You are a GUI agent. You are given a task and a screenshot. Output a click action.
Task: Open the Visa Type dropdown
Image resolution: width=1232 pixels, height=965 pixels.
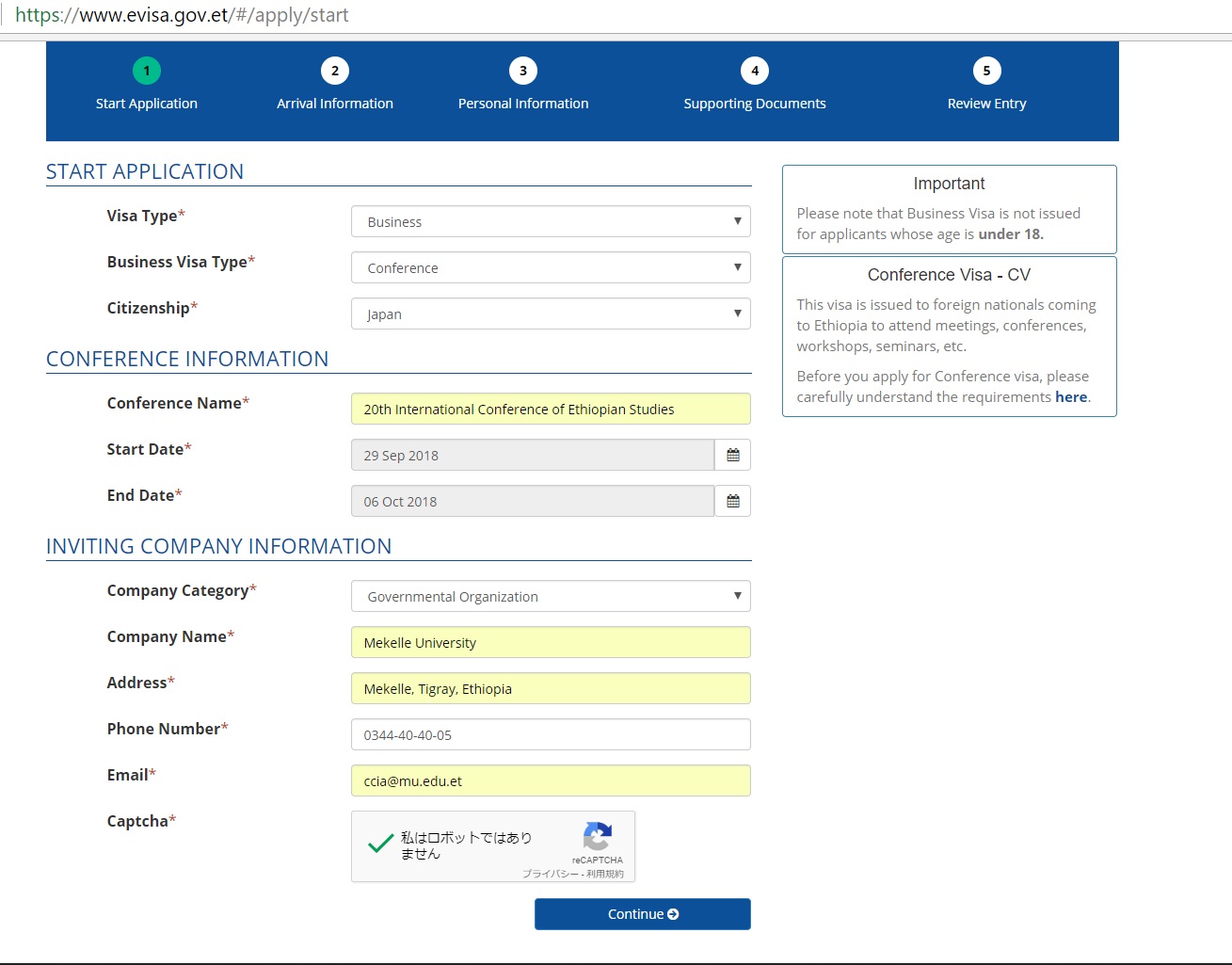(551, 222)
